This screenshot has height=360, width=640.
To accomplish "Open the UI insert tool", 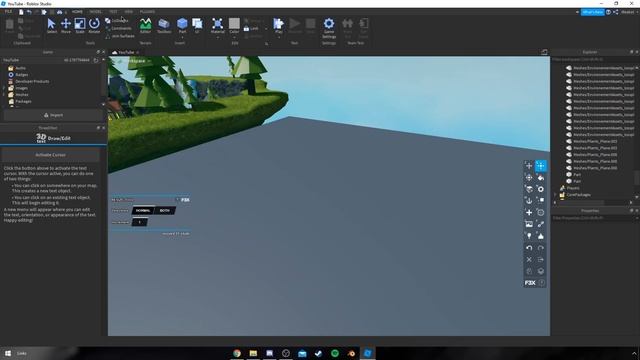I will click(x=197, y=25).
